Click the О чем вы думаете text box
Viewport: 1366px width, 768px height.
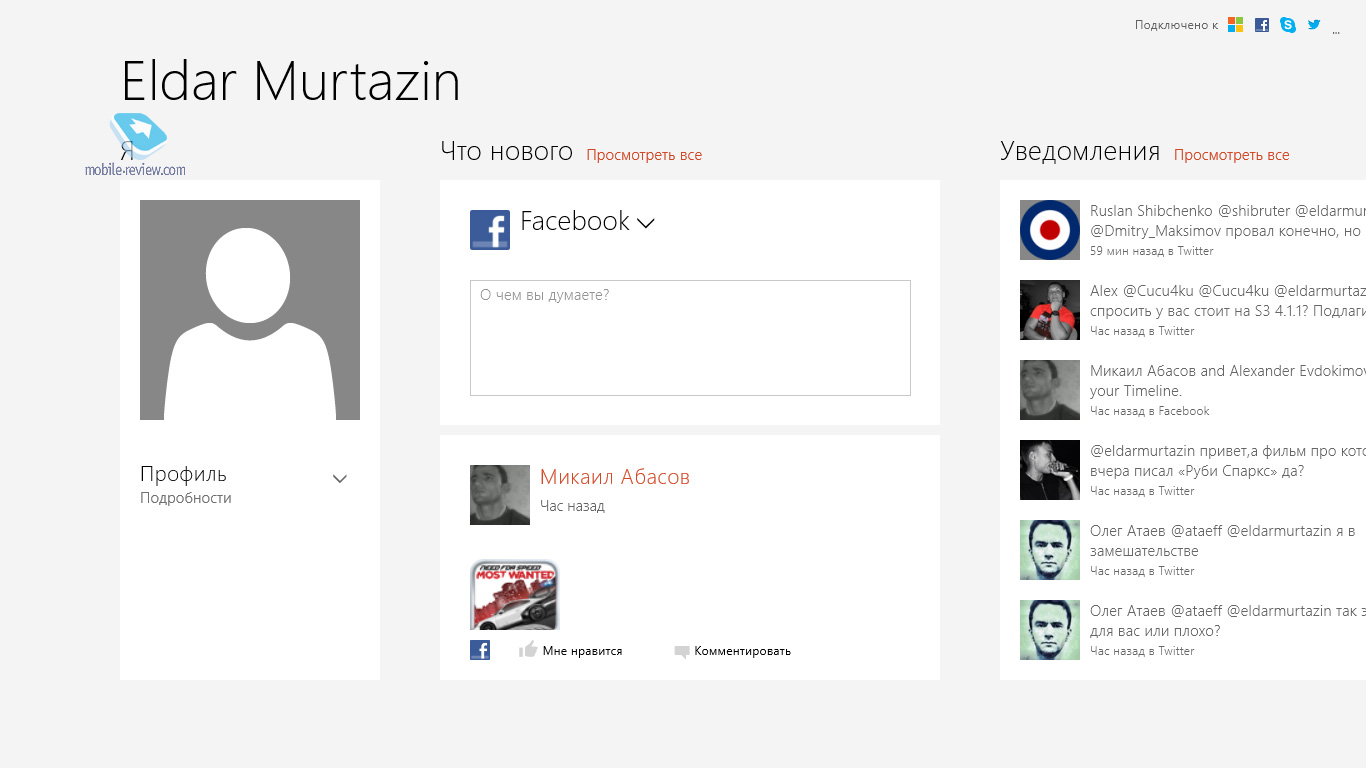coord(690,338)
